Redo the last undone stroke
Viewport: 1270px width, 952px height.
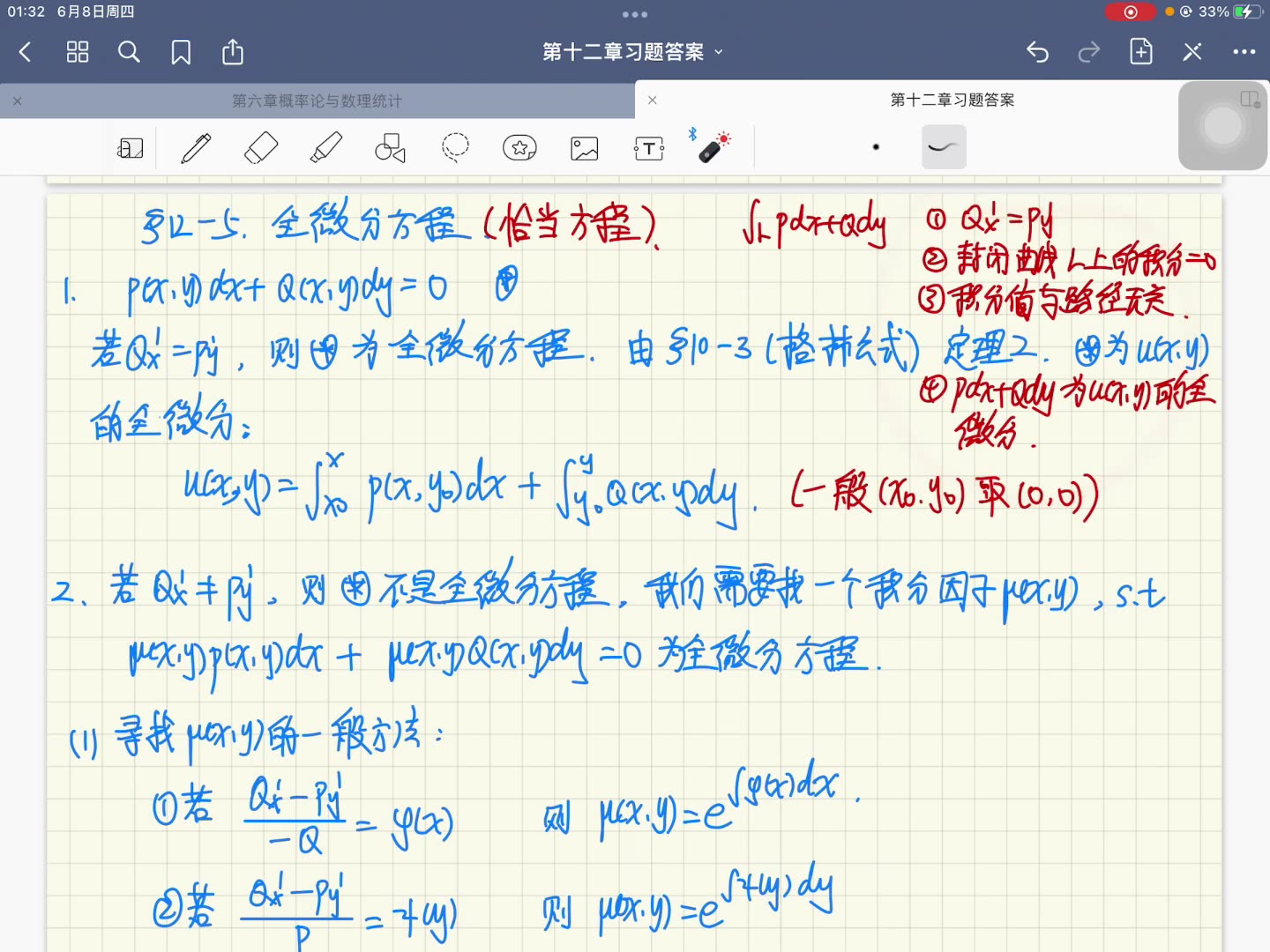tap(1089, 52)
